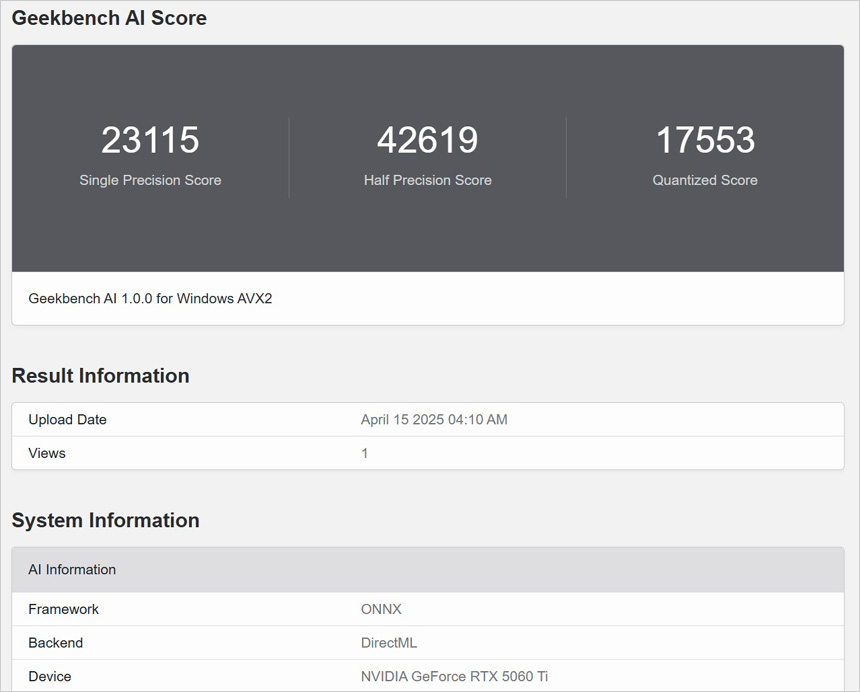Viewport: 860px width, 692px height.
Task: Select the 42619 half precision score value
Action: (427, 140)
